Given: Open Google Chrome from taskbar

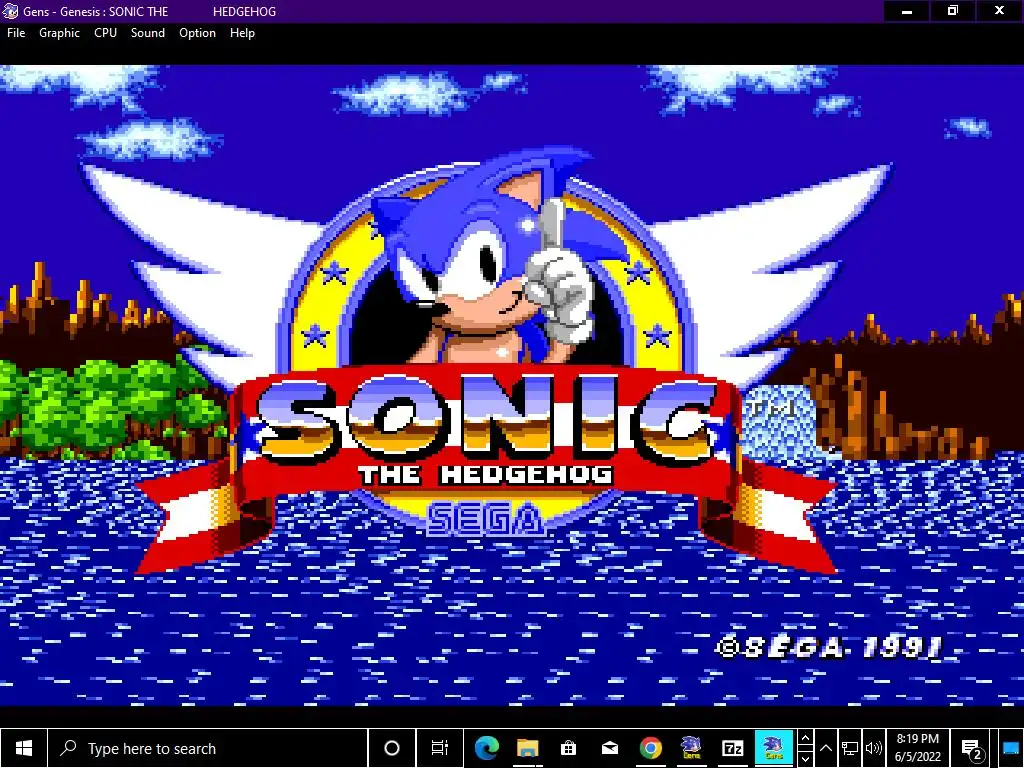Looking at the screenshot, I should pyautogui.click(x=650, y=748).
